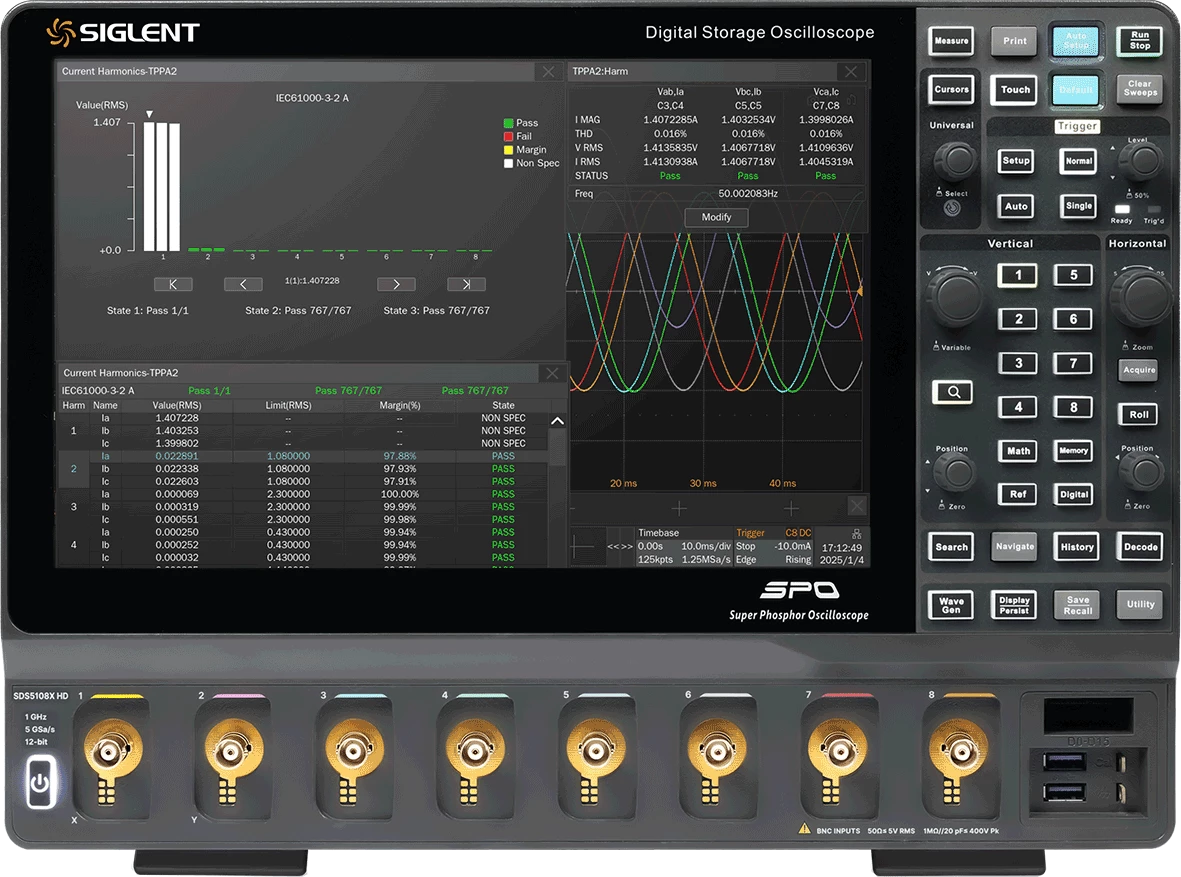Open the Decode menu

[x=1140, y=547]
